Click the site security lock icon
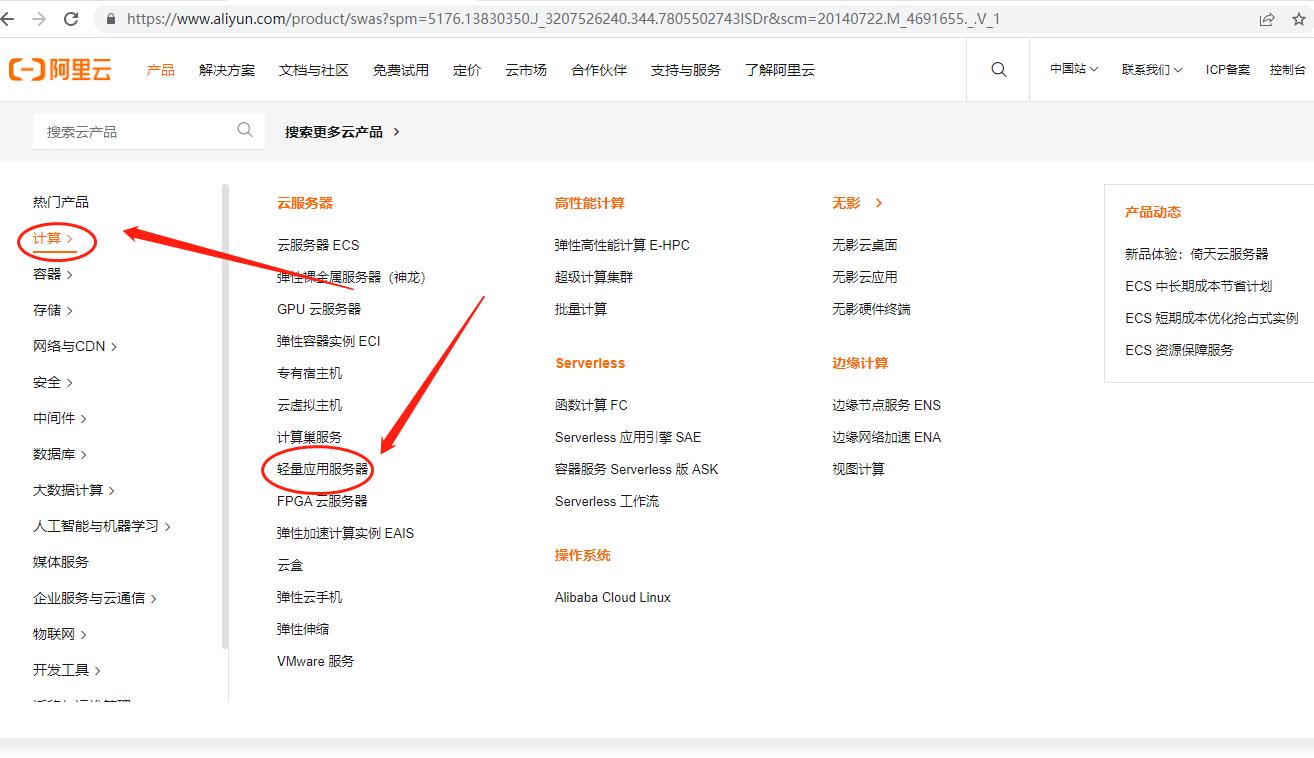 [x=110, y=17]
